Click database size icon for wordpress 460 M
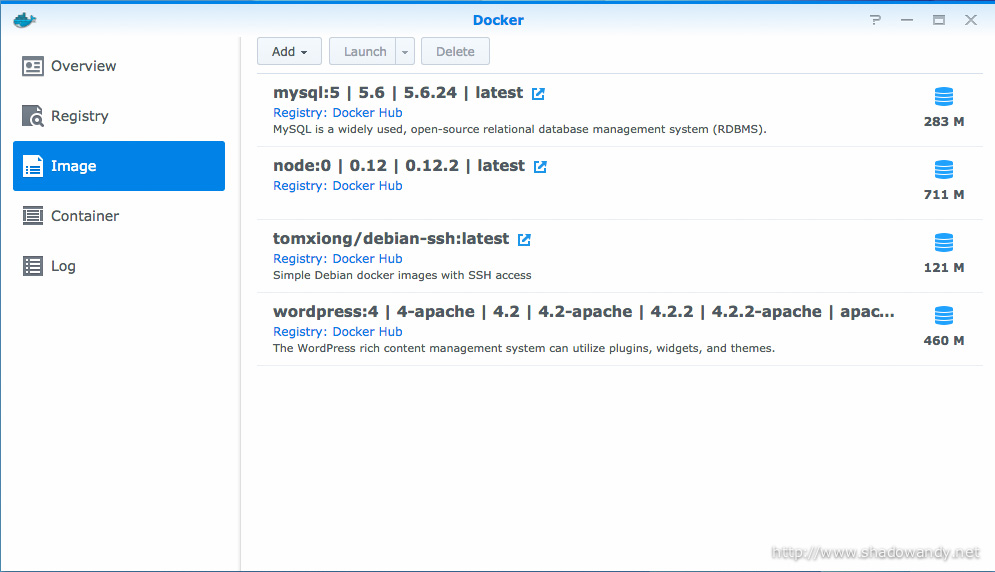Screen dimensions: 995x572 [944, 316]
